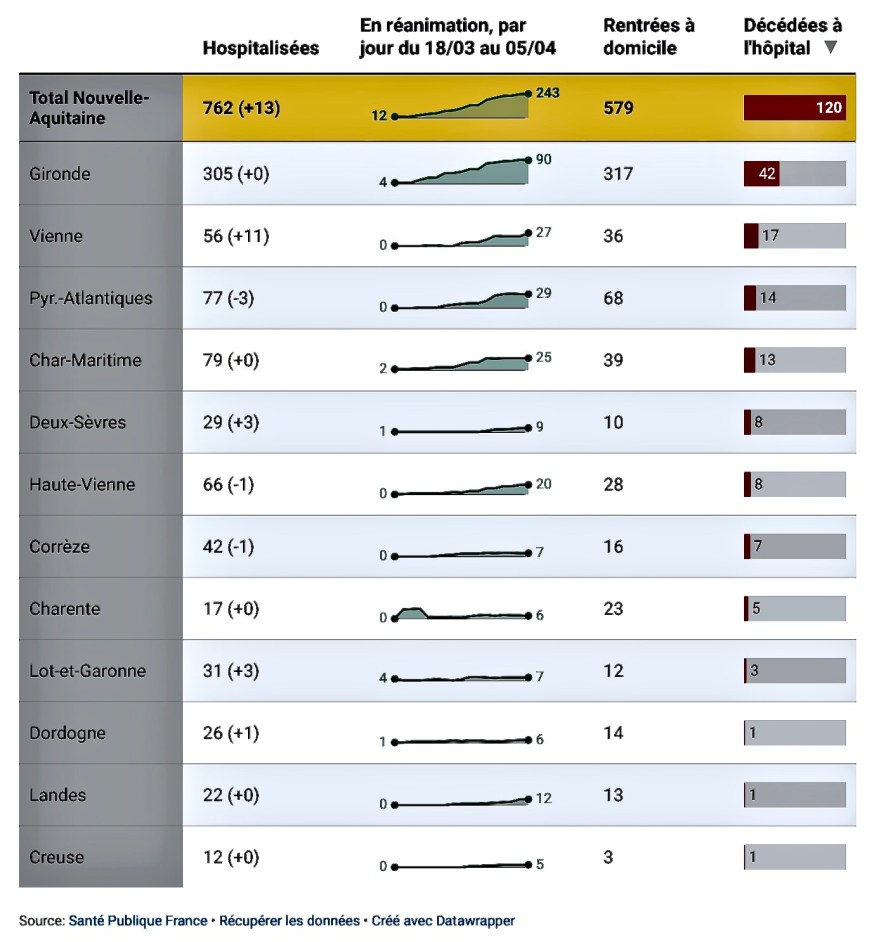This screenshot has height=942, width=874.
Task: Click the Haute-Vienne sparkline ending at 20
Action: [461, 488]
